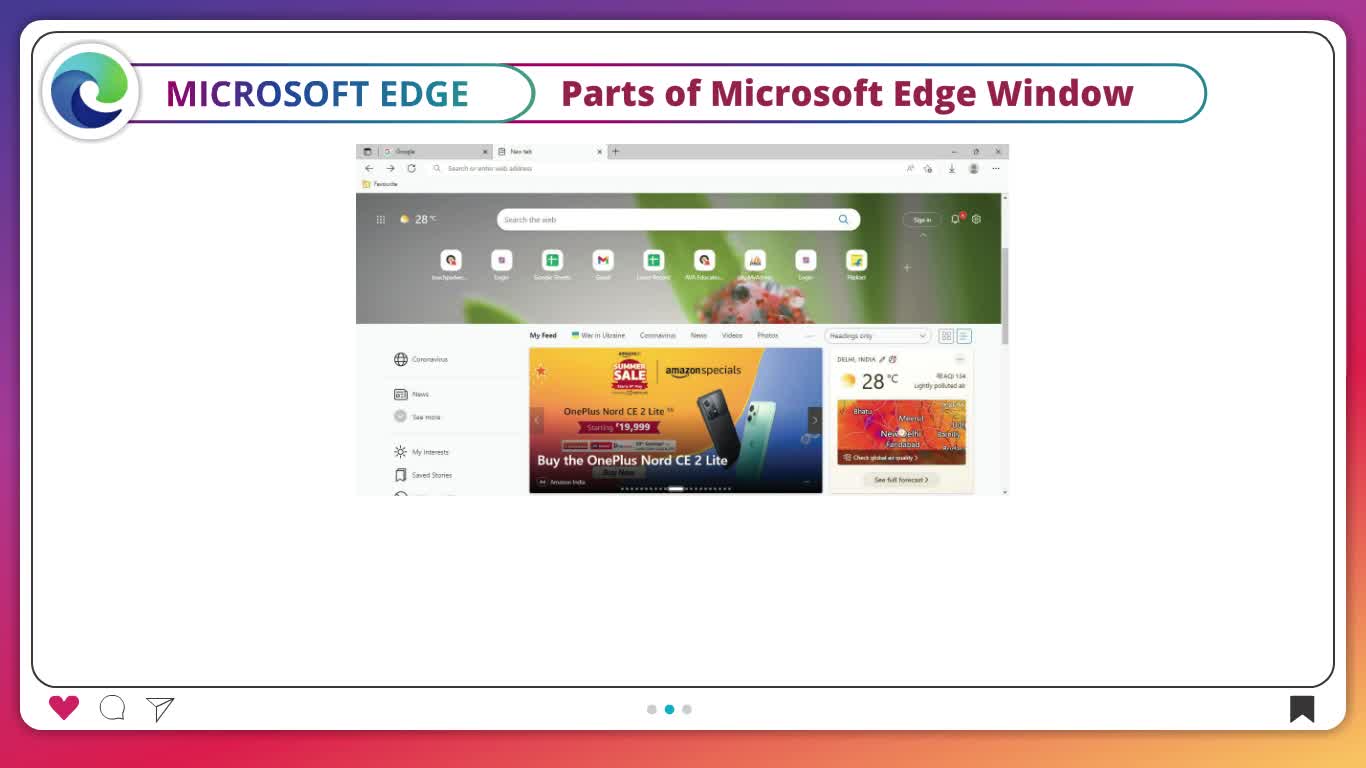Click the Search the web box

678,219
